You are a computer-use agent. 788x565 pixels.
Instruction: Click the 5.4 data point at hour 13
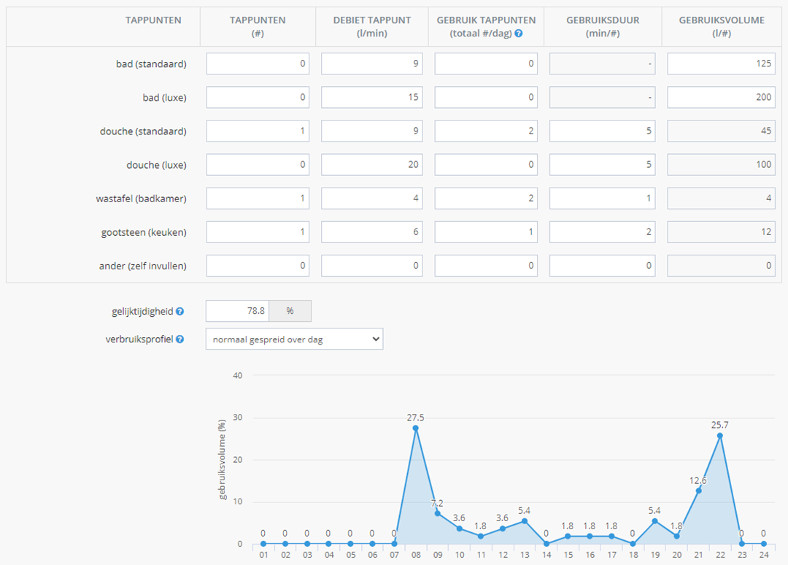point(524,521)
